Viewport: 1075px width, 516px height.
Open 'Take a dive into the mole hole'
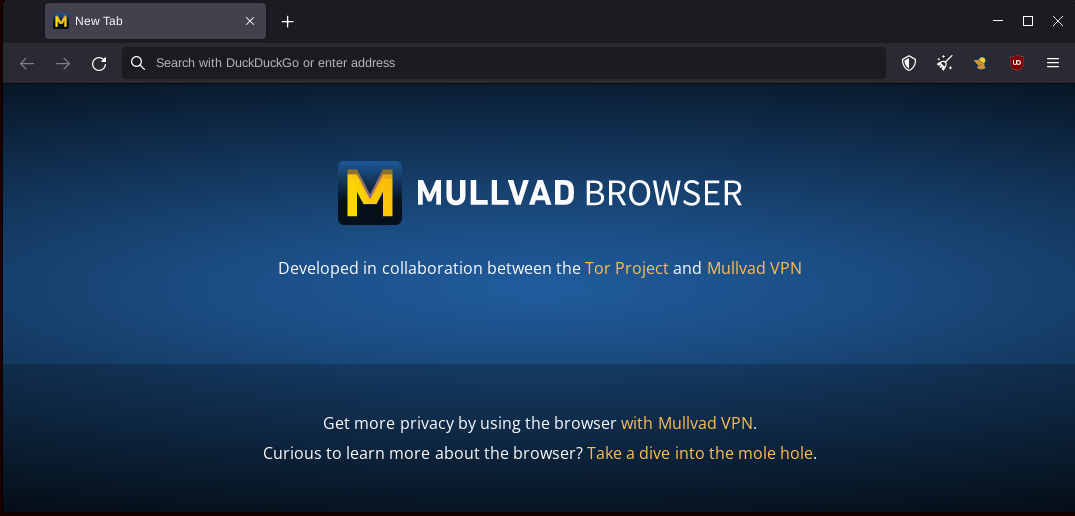pyautogui.click(x=700, y=453)
